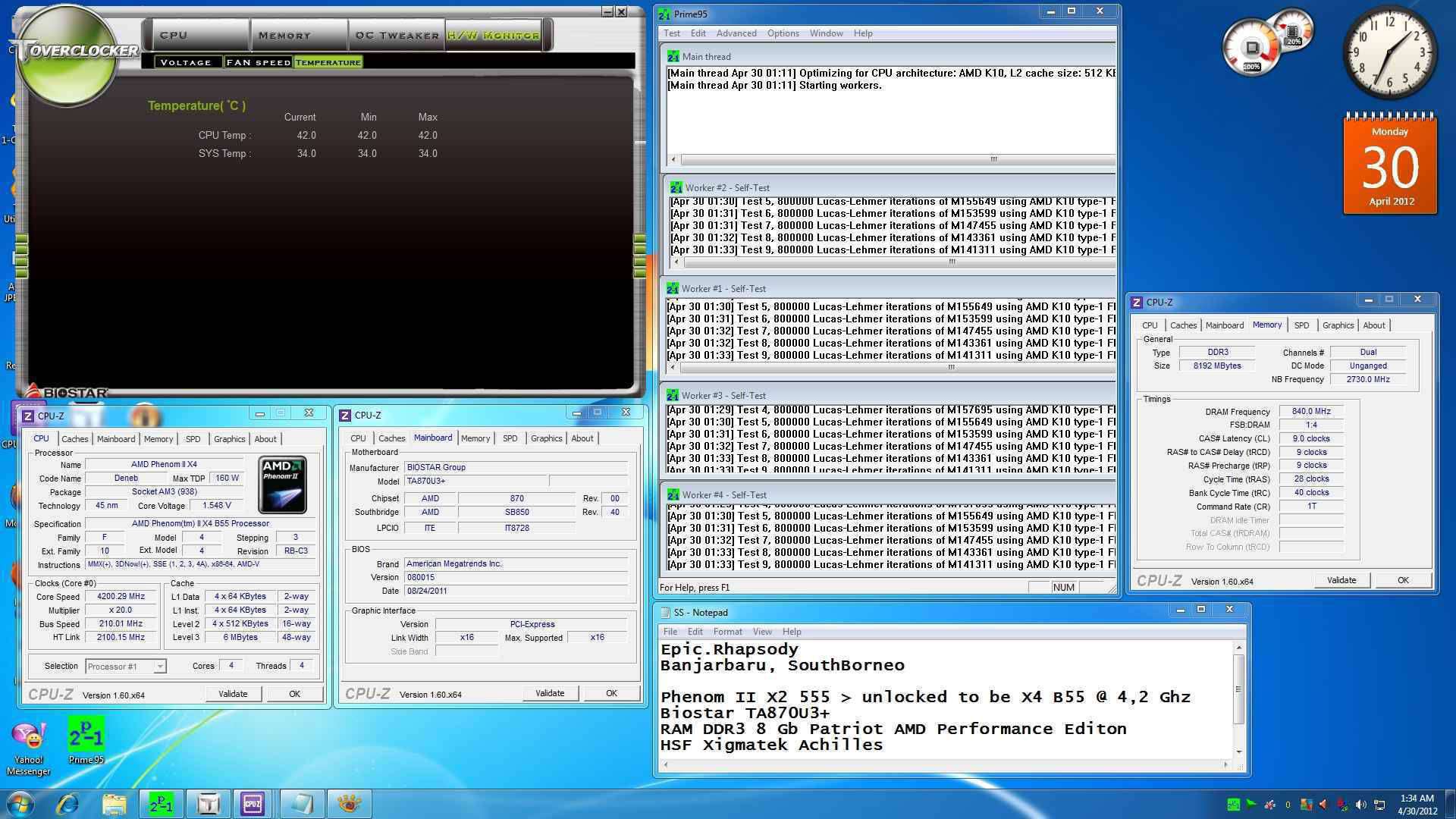
Task: Click the Worker #2 - Self-Test window icon
Action: pos(676,187)
